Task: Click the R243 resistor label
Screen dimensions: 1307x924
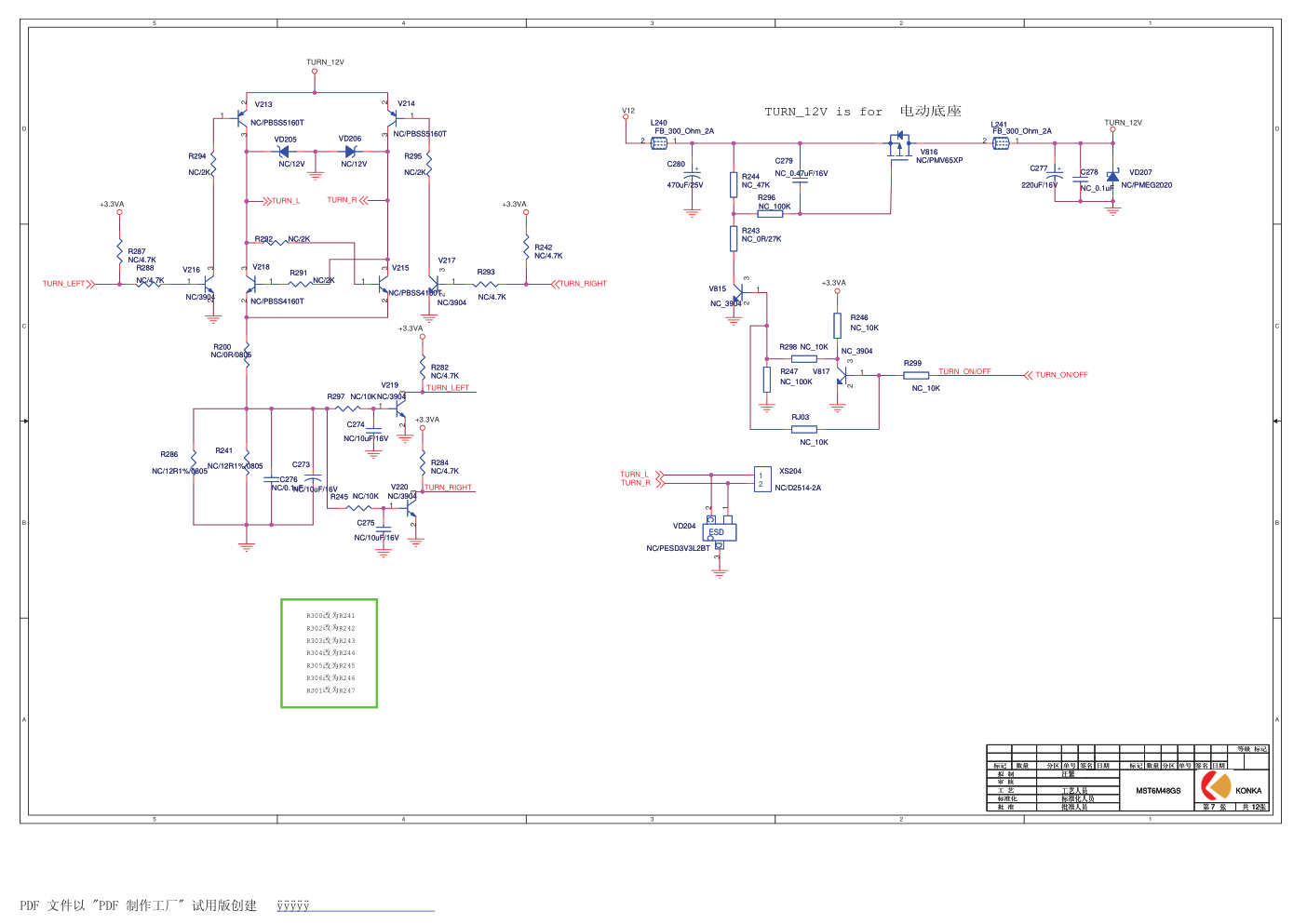Action: click(x=750, y=231)
